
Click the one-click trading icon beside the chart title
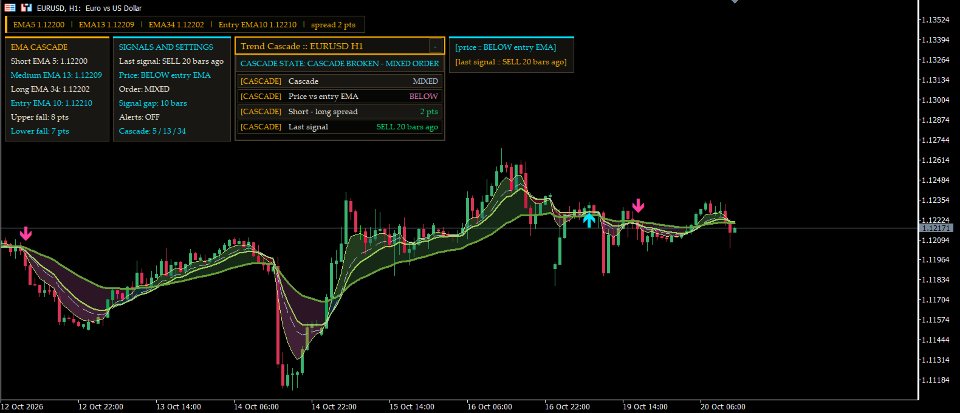tap(26, 8)
